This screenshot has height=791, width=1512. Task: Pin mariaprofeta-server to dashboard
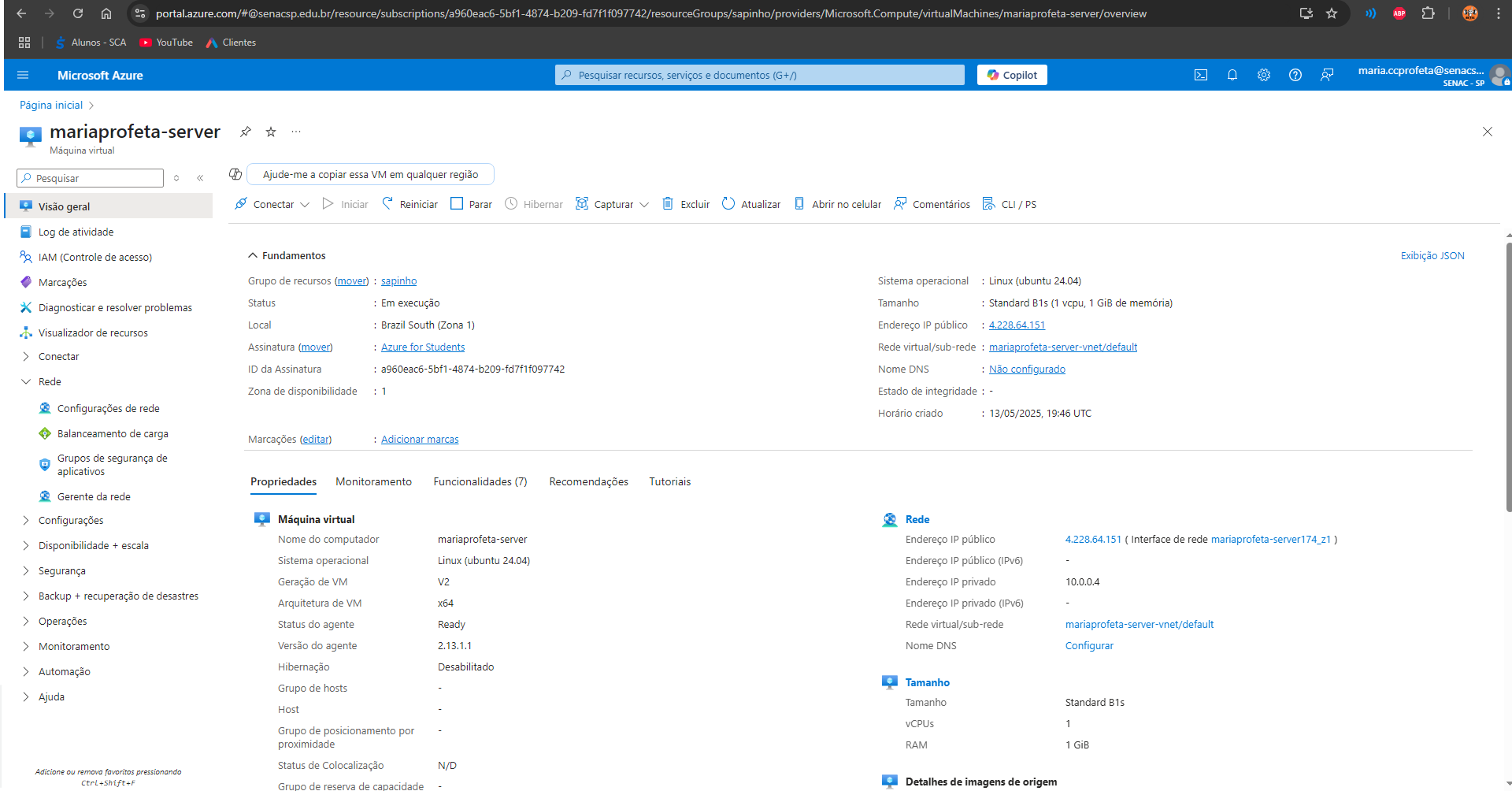click(x=246, y=132)
